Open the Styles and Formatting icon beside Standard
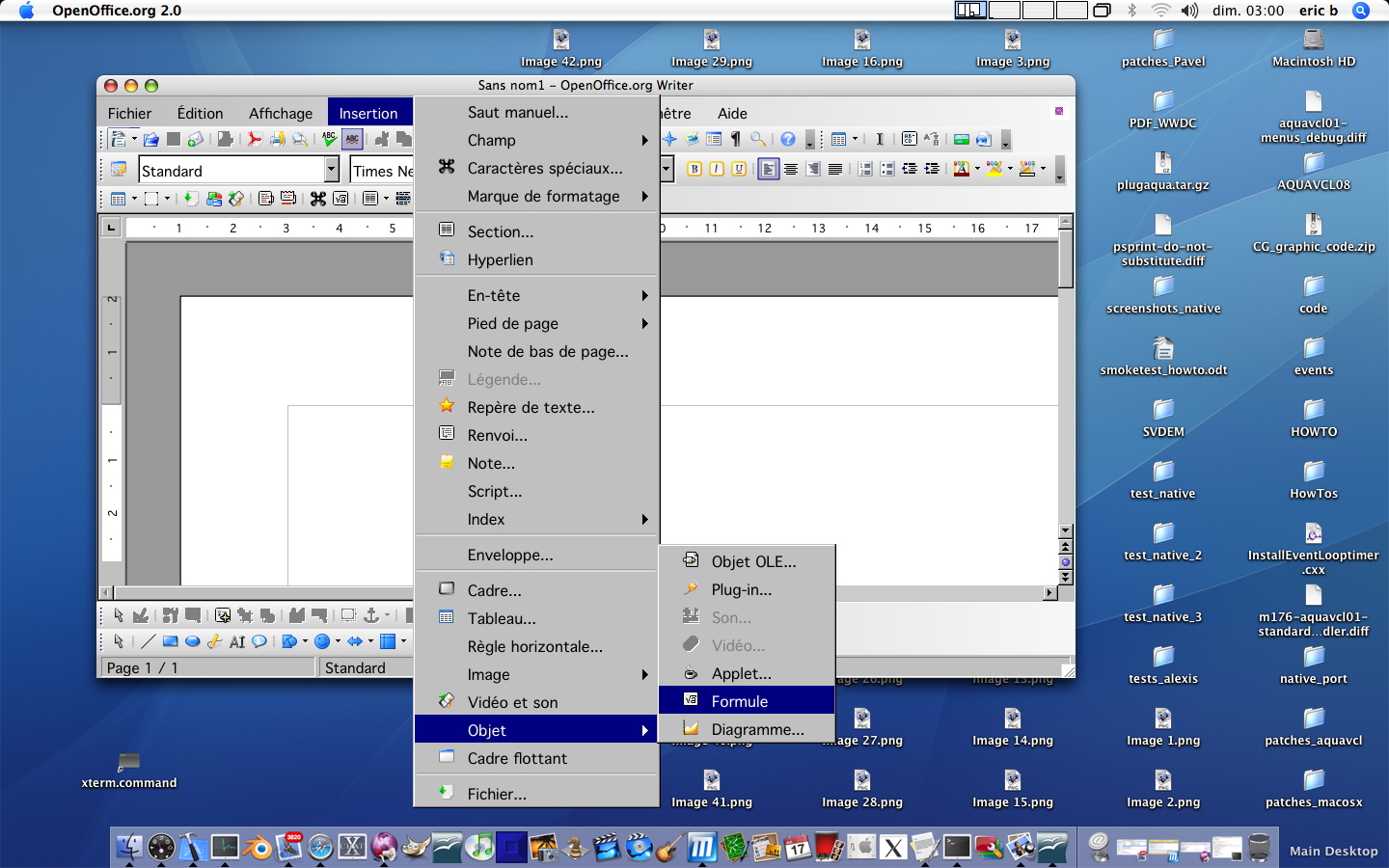The height and width of the screenshot is (868, 1389). tap(119, 169)
